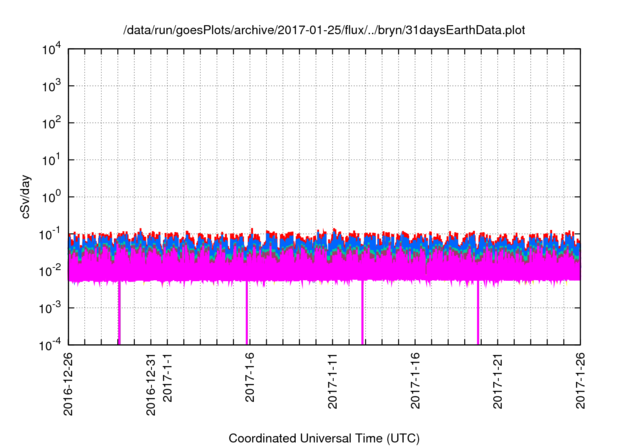640x448 pixels.
Task: Click the magenta data dropout spike near 2017-1-6
Action: [x=247, y=313]
